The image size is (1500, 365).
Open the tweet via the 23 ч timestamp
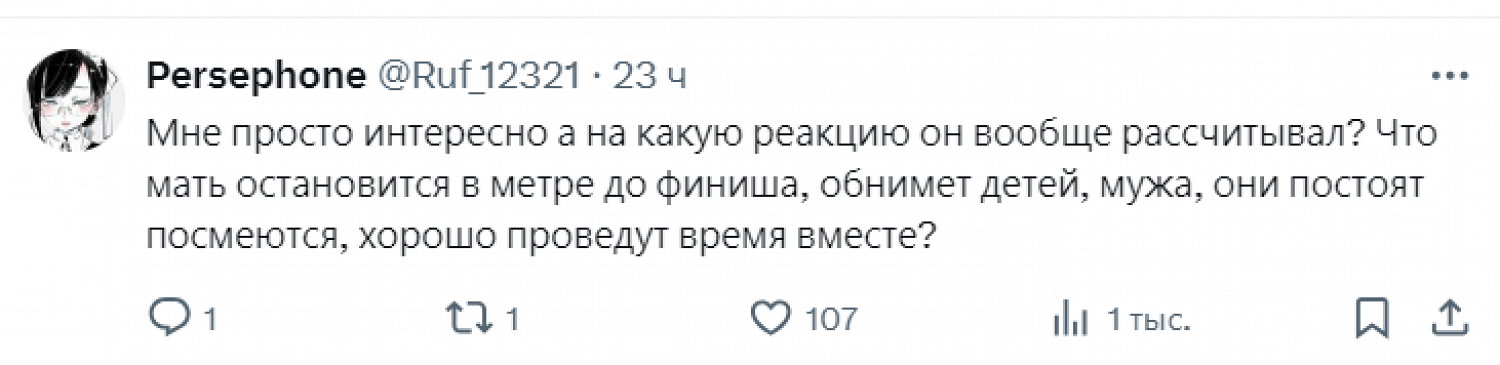pos(649,76)
